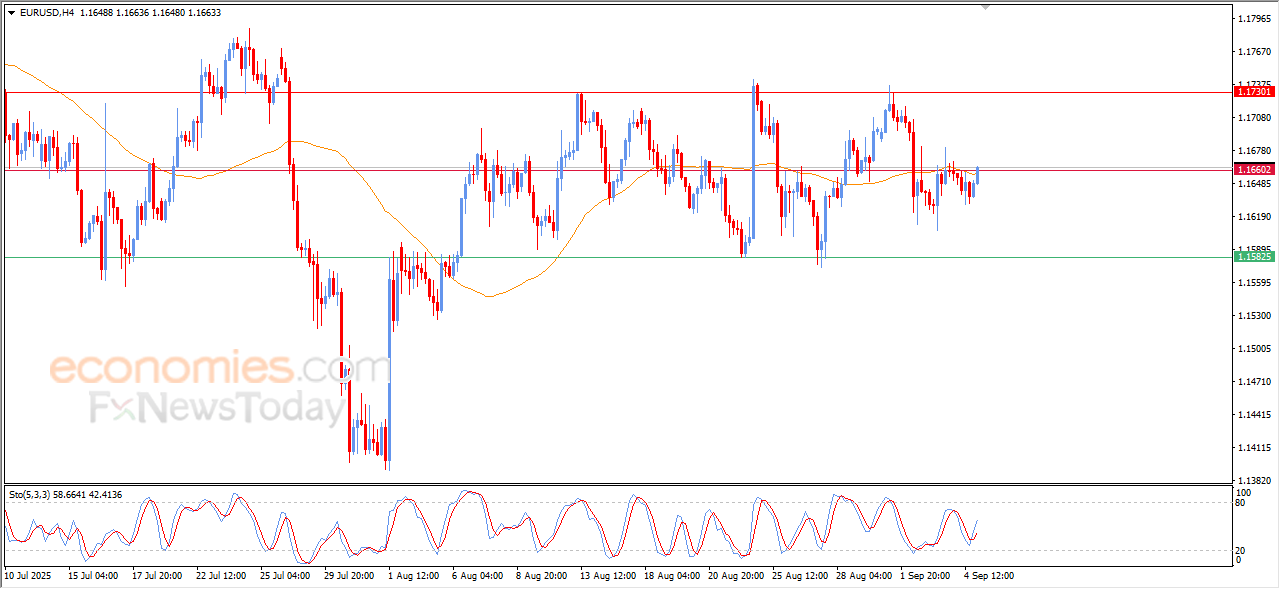Image resolution: width=1280 pixels, height=589 pixels.
Task: Click the 1 Sep 20:00 time label
Action: (x=925, y=576)
